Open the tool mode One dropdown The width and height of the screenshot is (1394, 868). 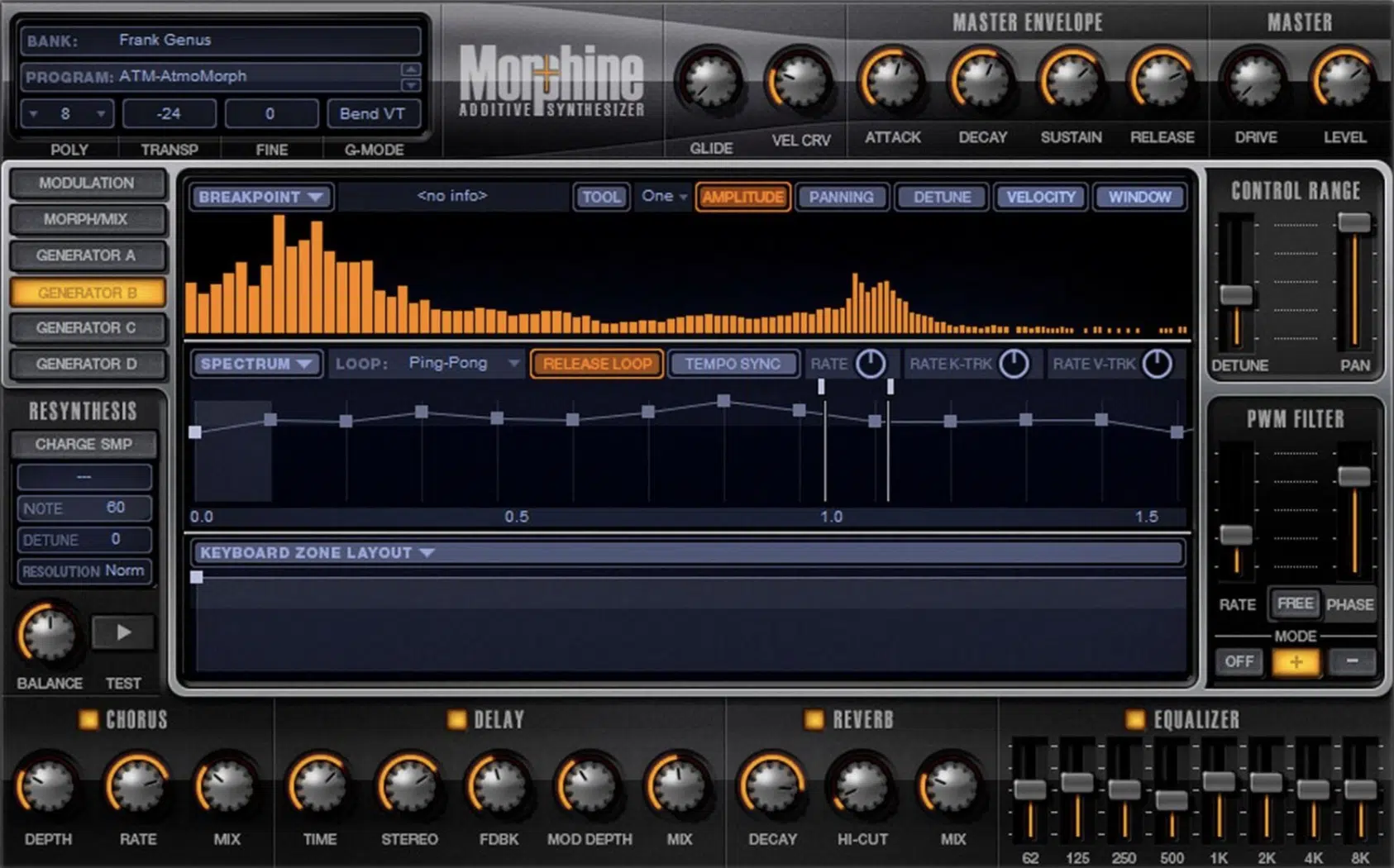[x=664, y=197]
